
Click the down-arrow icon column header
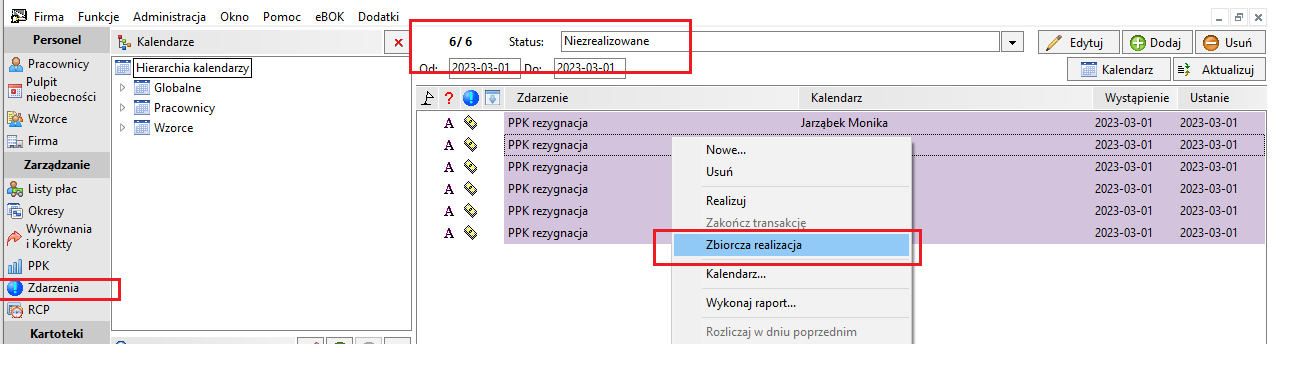tap(492, 98)
